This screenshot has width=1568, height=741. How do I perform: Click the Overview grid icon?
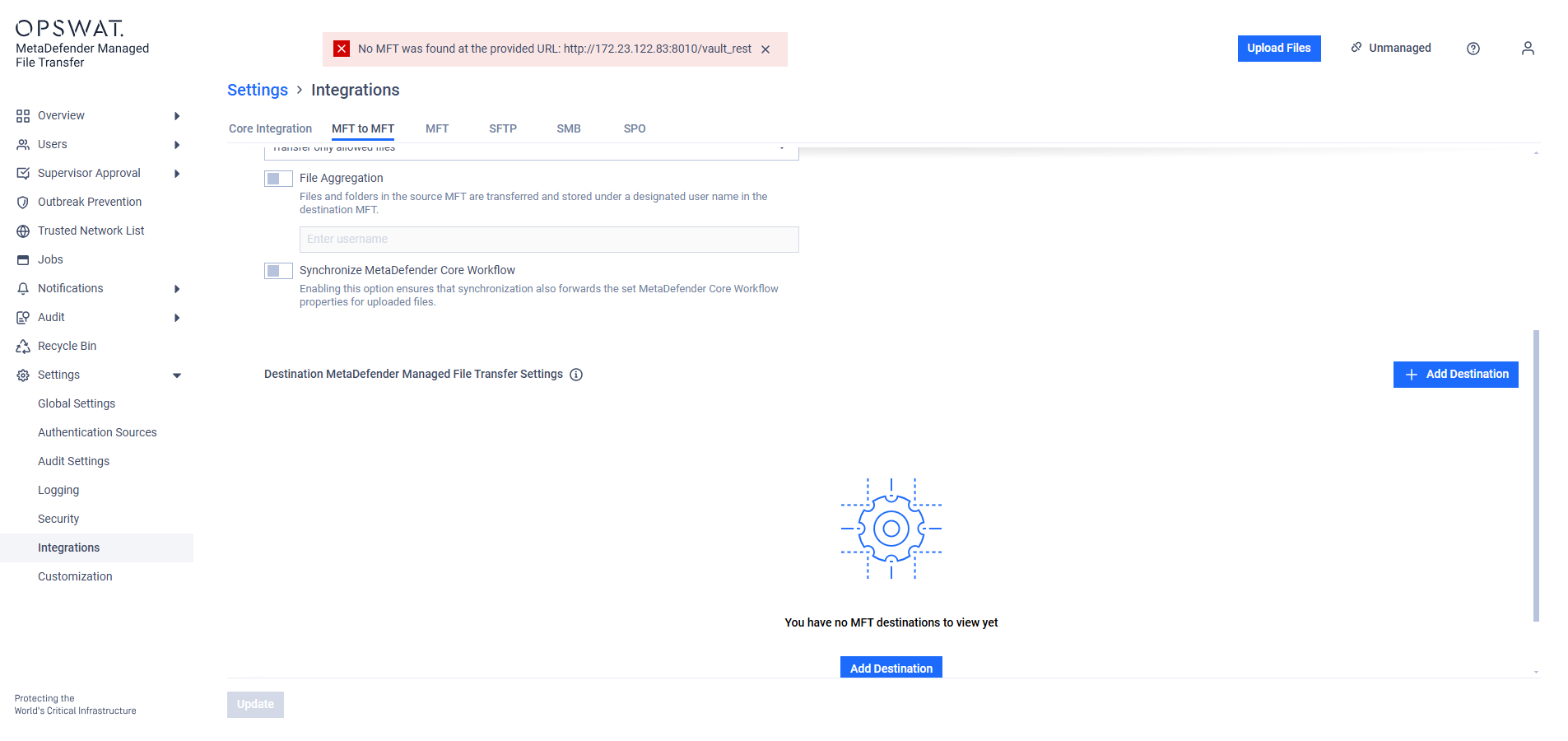23,116
